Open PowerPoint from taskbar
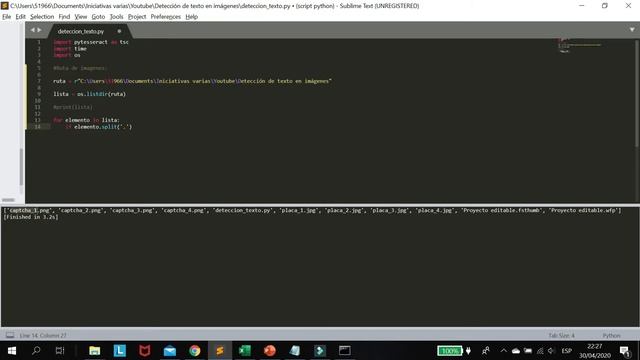 269,351
